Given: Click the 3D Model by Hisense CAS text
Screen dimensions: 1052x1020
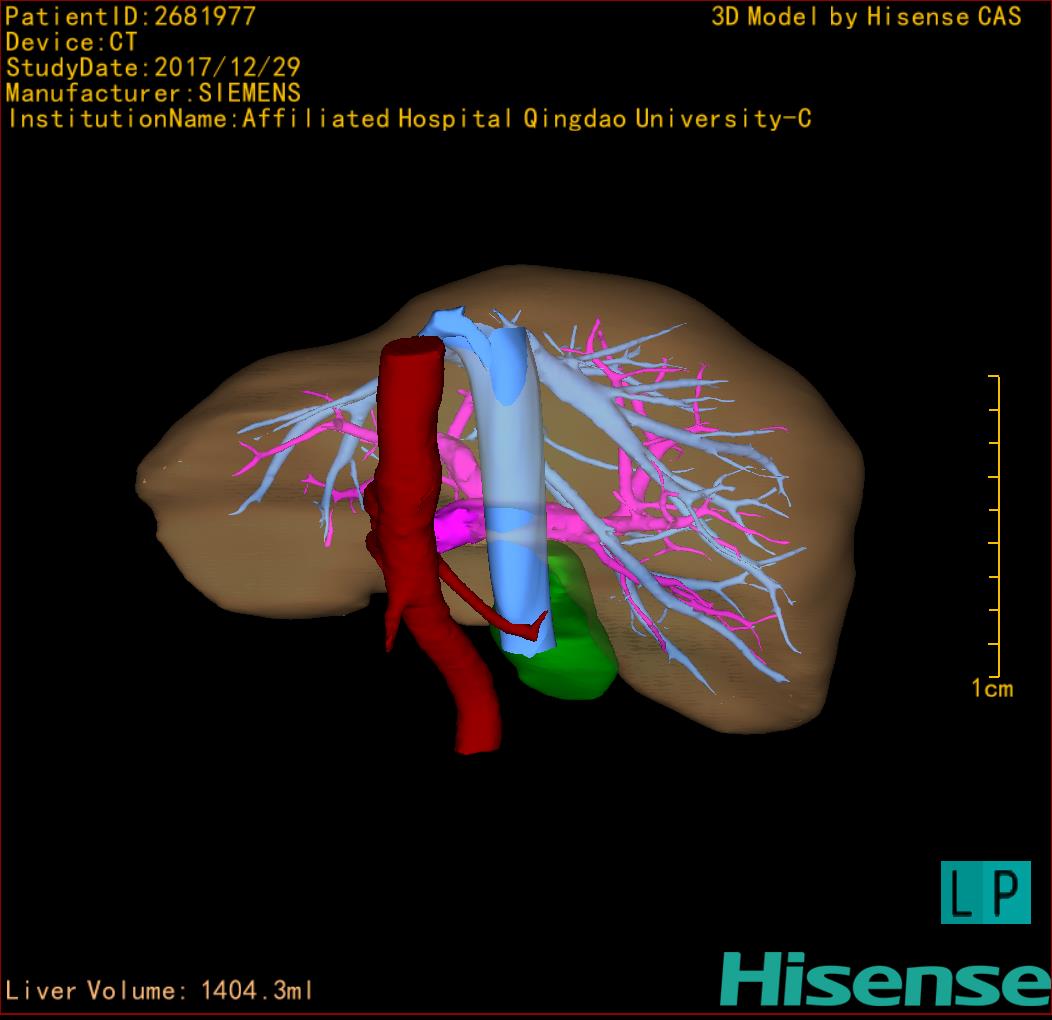Looking at the screenshot, I should point(866,17).
